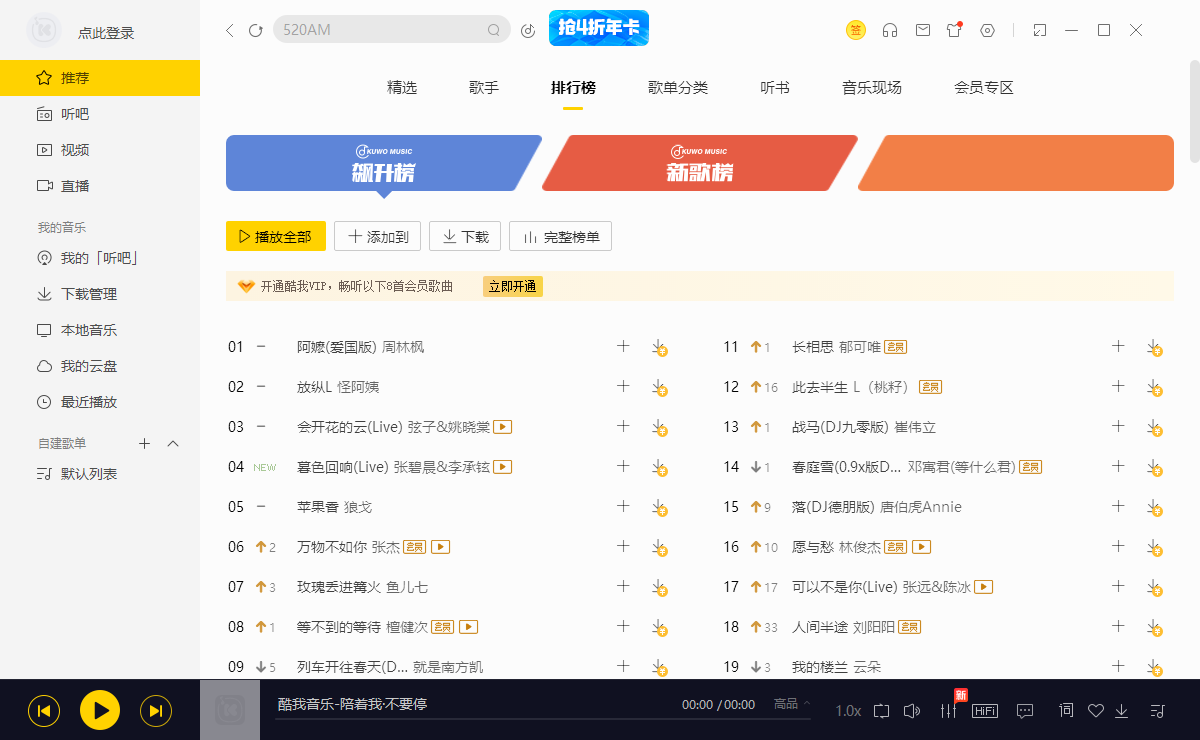Play the previous track
This screenshot has height=740, width=1200.
tap(44, 711)
